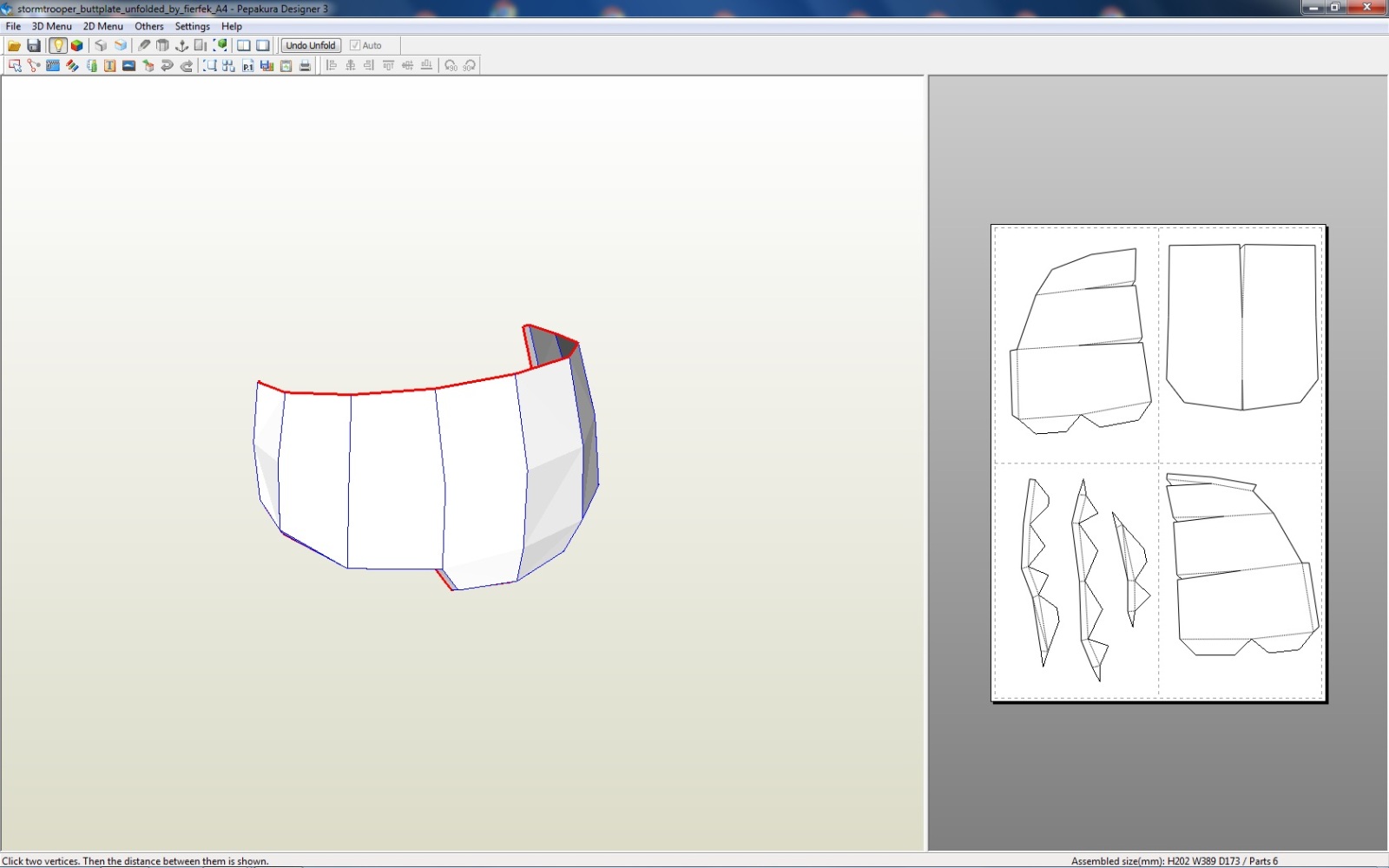Open the Help menu
This screenshot has width=1389, height=868.
pyautogui.click(x=232, y=26)
